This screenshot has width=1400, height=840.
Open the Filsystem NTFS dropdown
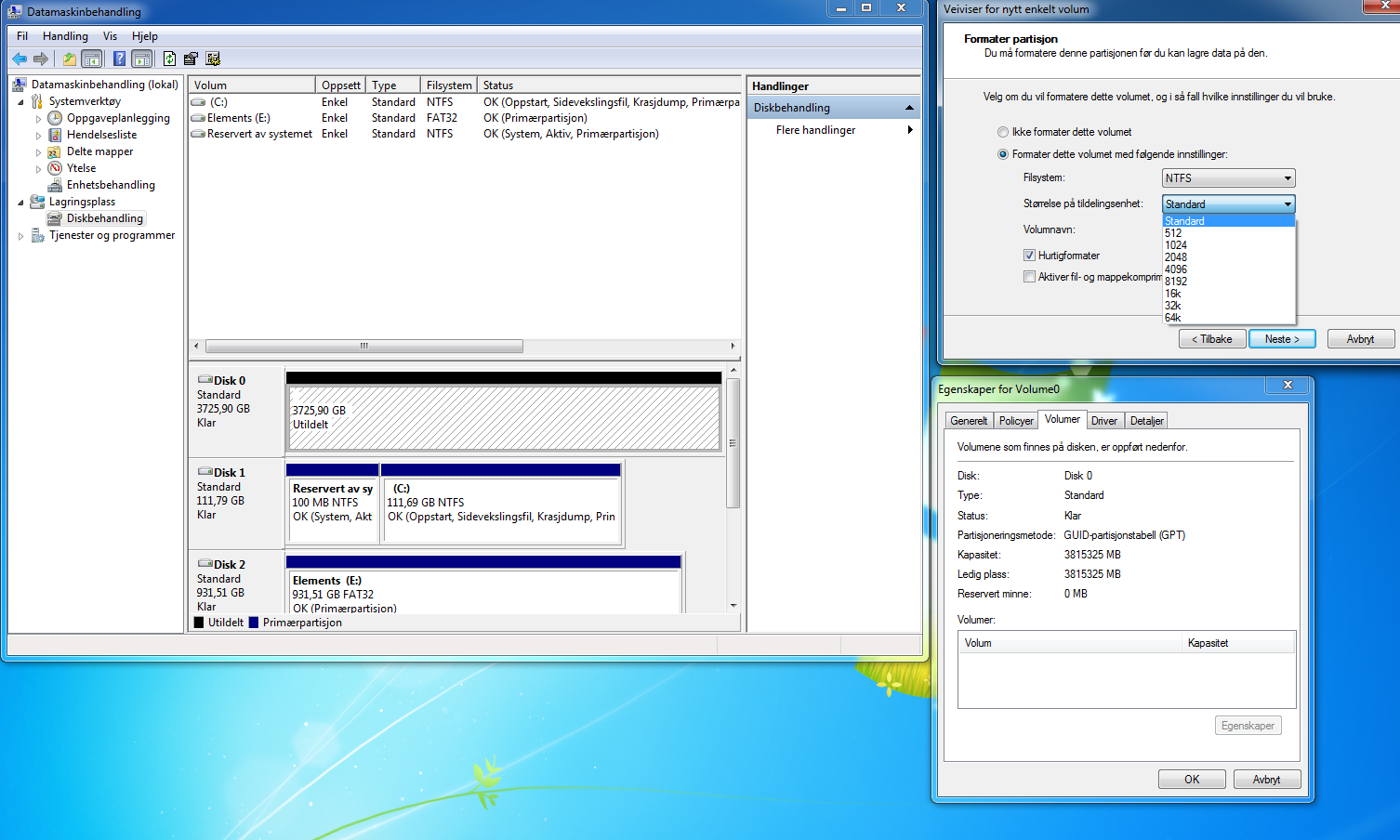1228,177
